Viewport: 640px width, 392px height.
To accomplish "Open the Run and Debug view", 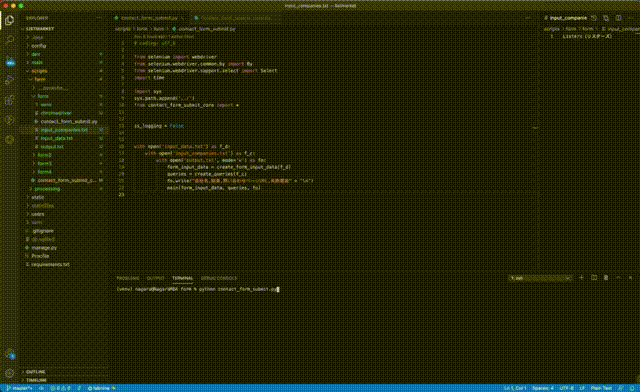I will tap(9, 80).
